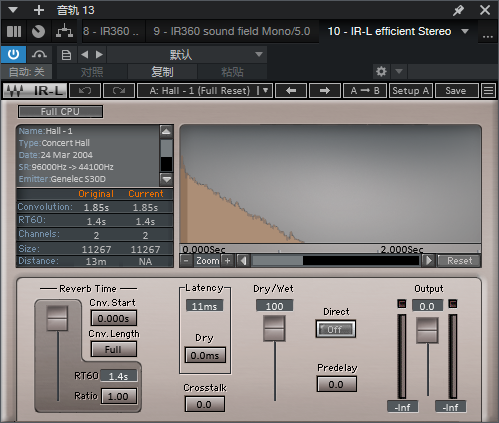Viewport: 499px width, 423px height.
Task: Expand the plugin tab list dropdown arrow
Action: point(465,31)
